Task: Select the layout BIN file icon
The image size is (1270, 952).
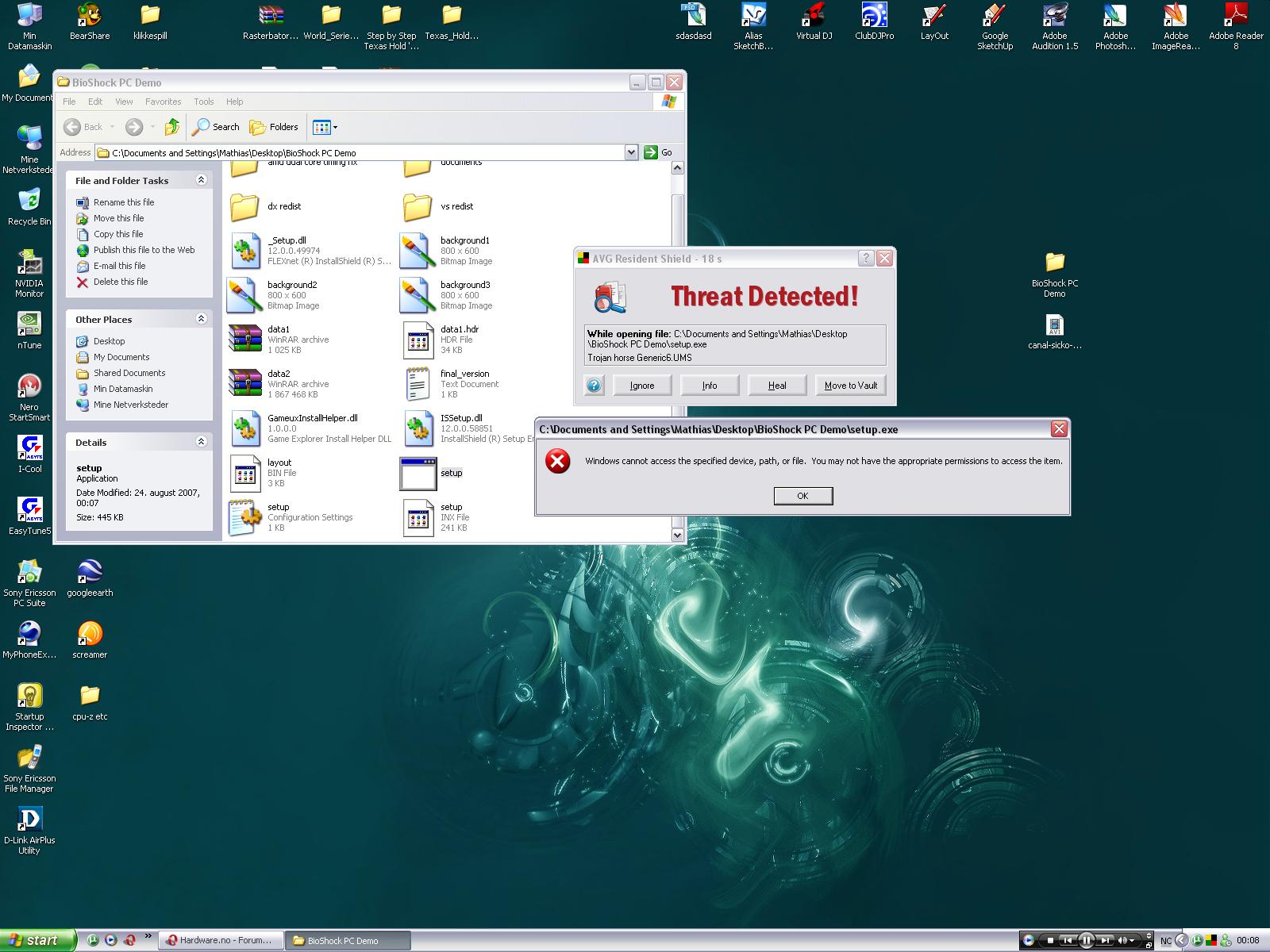Action: [x=244, y=472]
